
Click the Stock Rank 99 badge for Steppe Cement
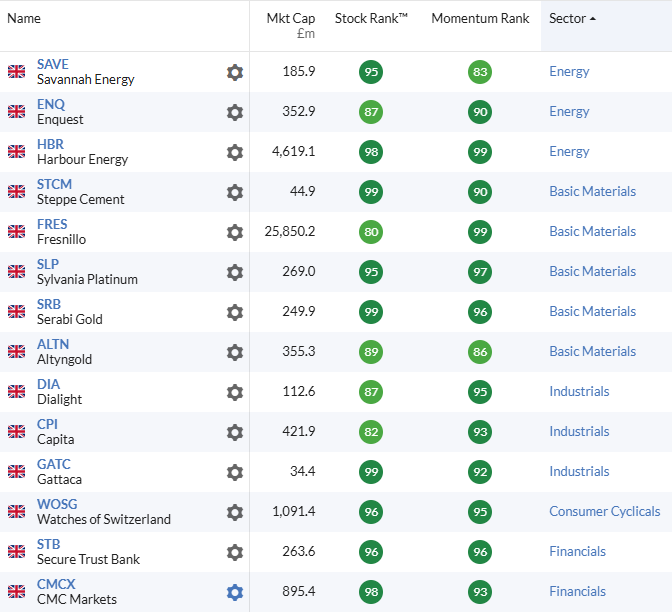pyautogui.click(x=371, y=192)
